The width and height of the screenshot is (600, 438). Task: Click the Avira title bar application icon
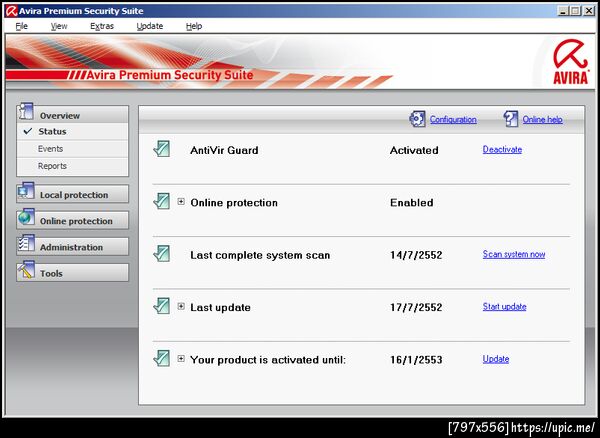(x=11, y=11)
